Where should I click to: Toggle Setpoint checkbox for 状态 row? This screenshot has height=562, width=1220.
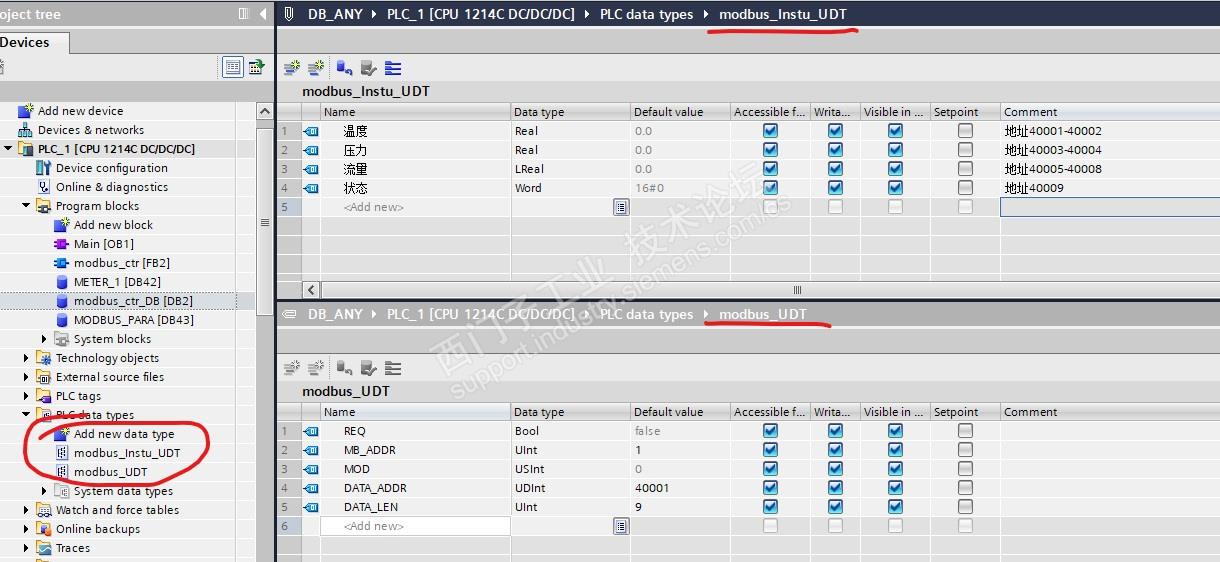pyautogui.click(x=965, y=188)
